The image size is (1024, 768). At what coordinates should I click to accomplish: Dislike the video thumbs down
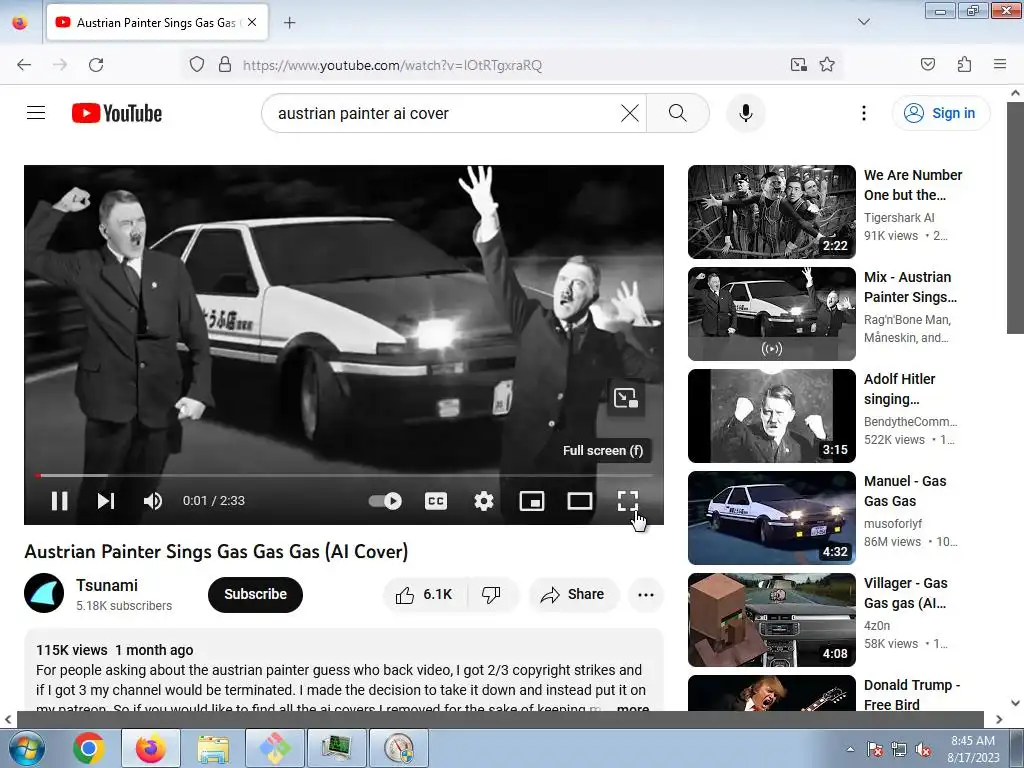click(491, 594)
